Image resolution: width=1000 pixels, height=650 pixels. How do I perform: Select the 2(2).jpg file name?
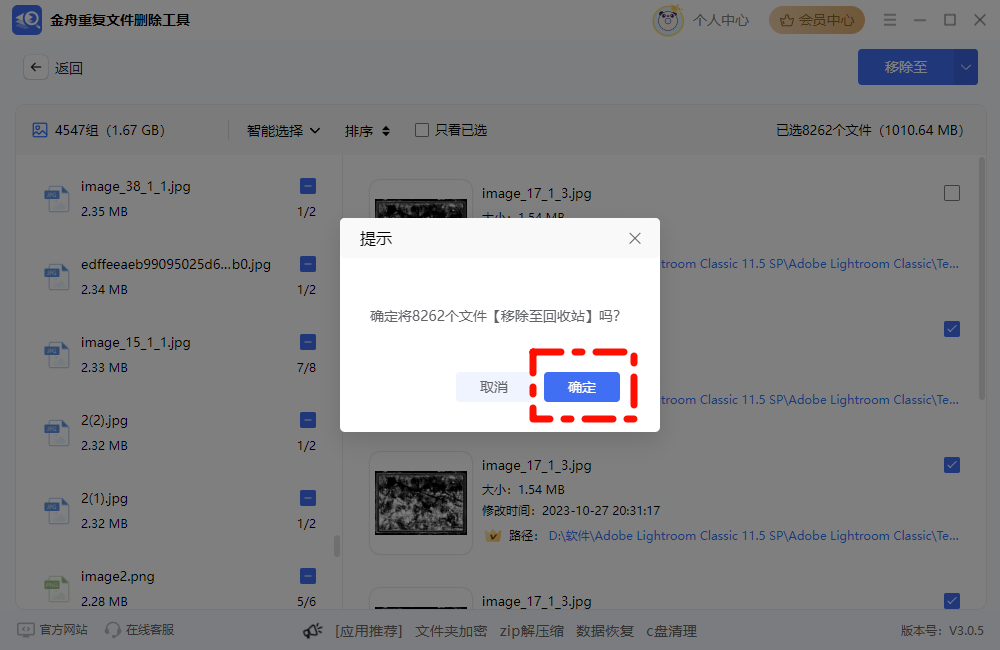[x=104, y=420]
